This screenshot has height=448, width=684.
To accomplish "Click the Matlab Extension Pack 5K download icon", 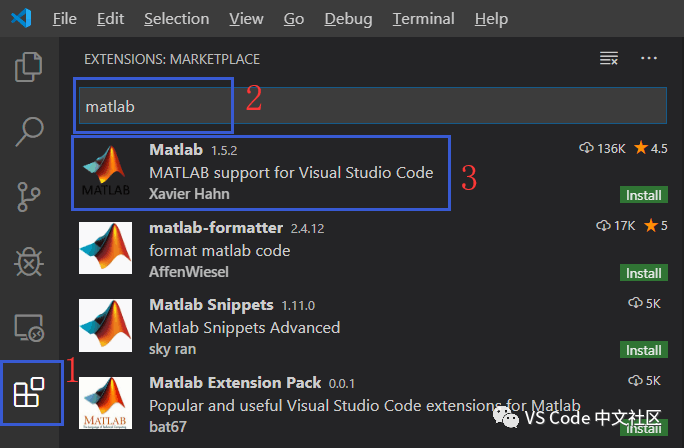I will click(635, 380).
